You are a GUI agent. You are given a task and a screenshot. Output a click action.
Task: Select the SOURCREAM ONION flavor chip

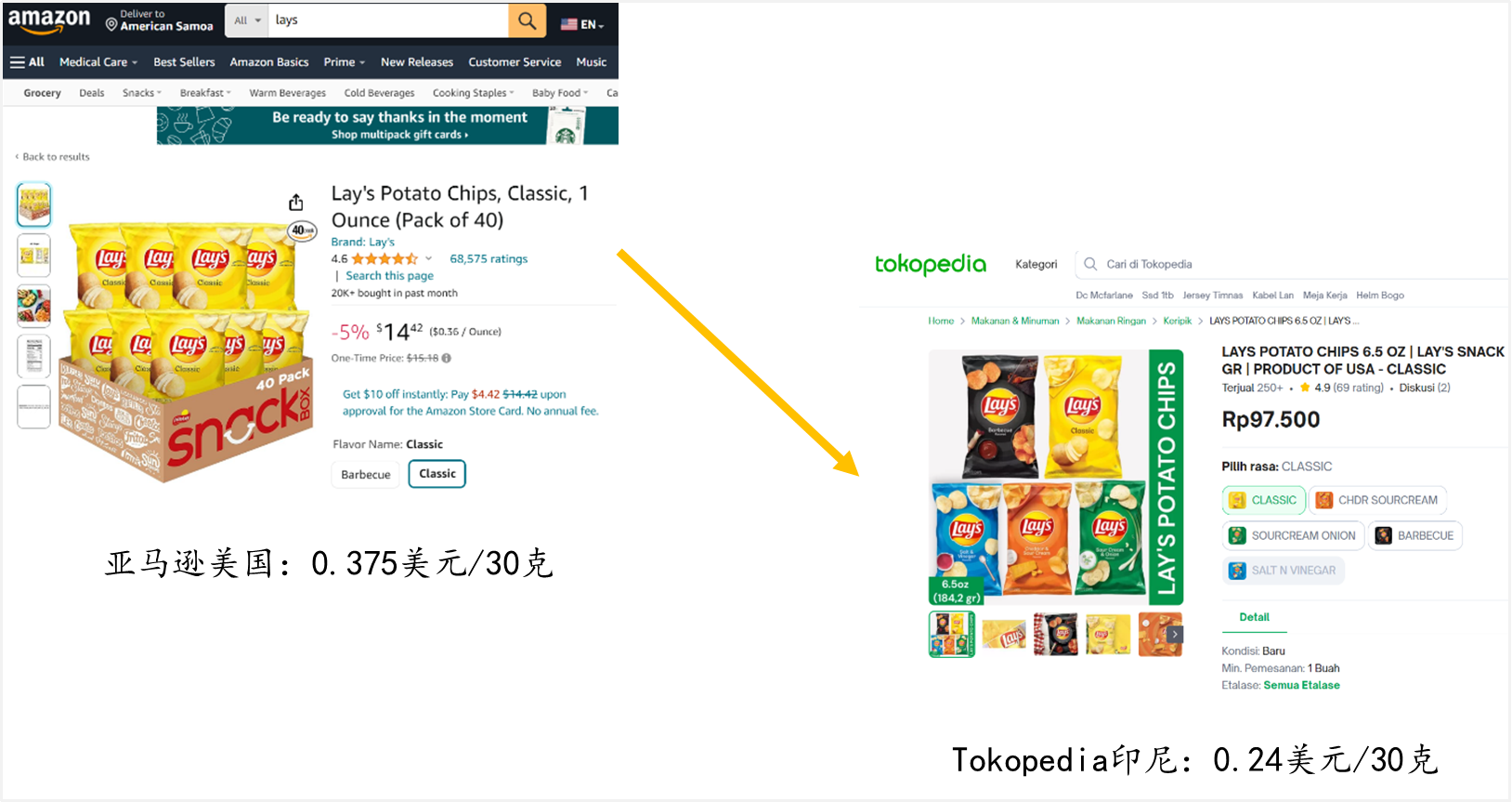pyautogui.click(x=1293, y=535)
